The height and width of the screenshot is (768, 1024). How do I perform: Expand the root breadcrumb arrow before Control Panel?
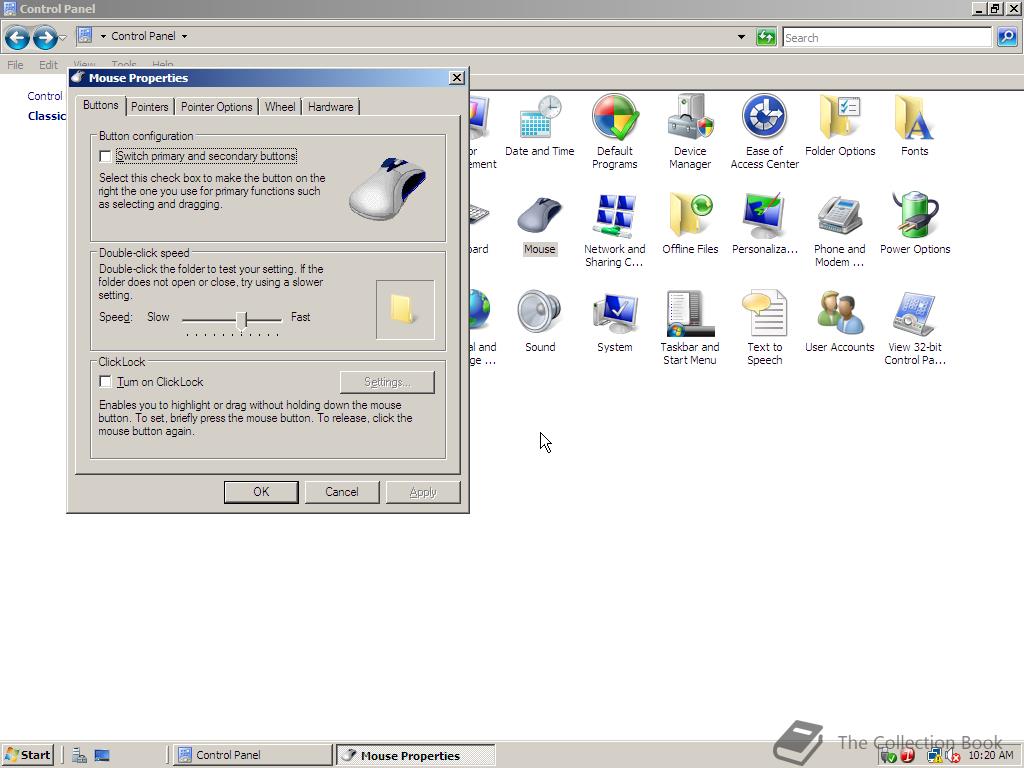click(103, 37)
